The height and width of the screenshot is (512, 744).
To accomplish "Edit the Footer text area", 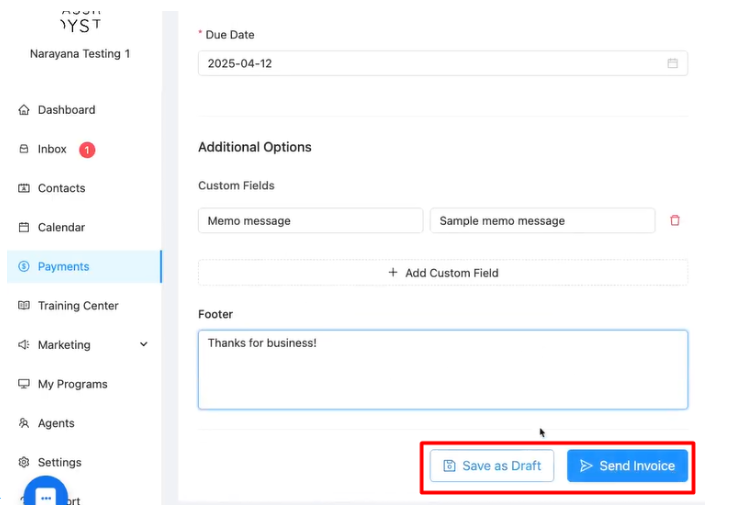I will coord(442,370).
